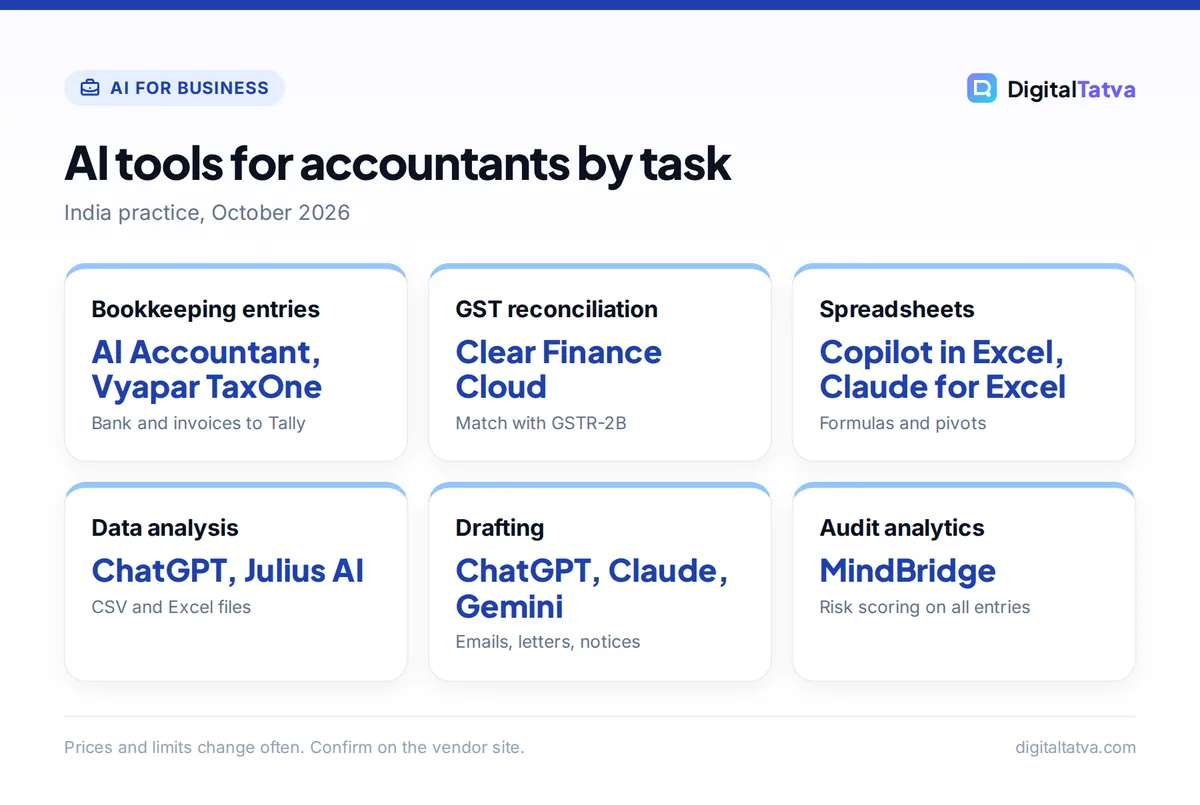
Task: Click the MindBridge tool name
Action: [908, 571]
